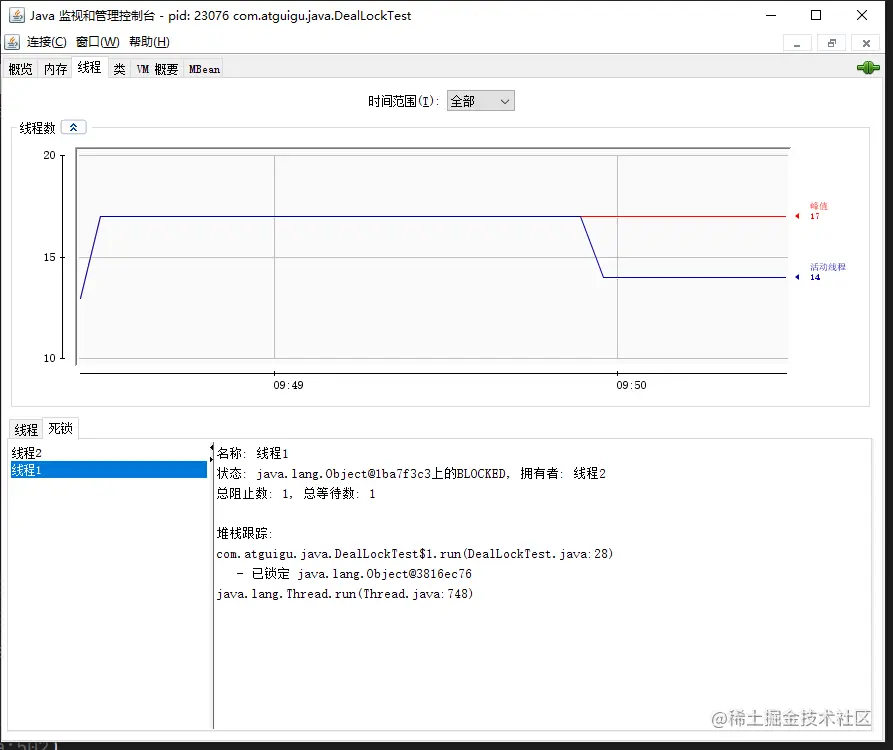893x750 pixels.
Task: Open the 窗口(W) menu
Action: click(x=97, y=42)
